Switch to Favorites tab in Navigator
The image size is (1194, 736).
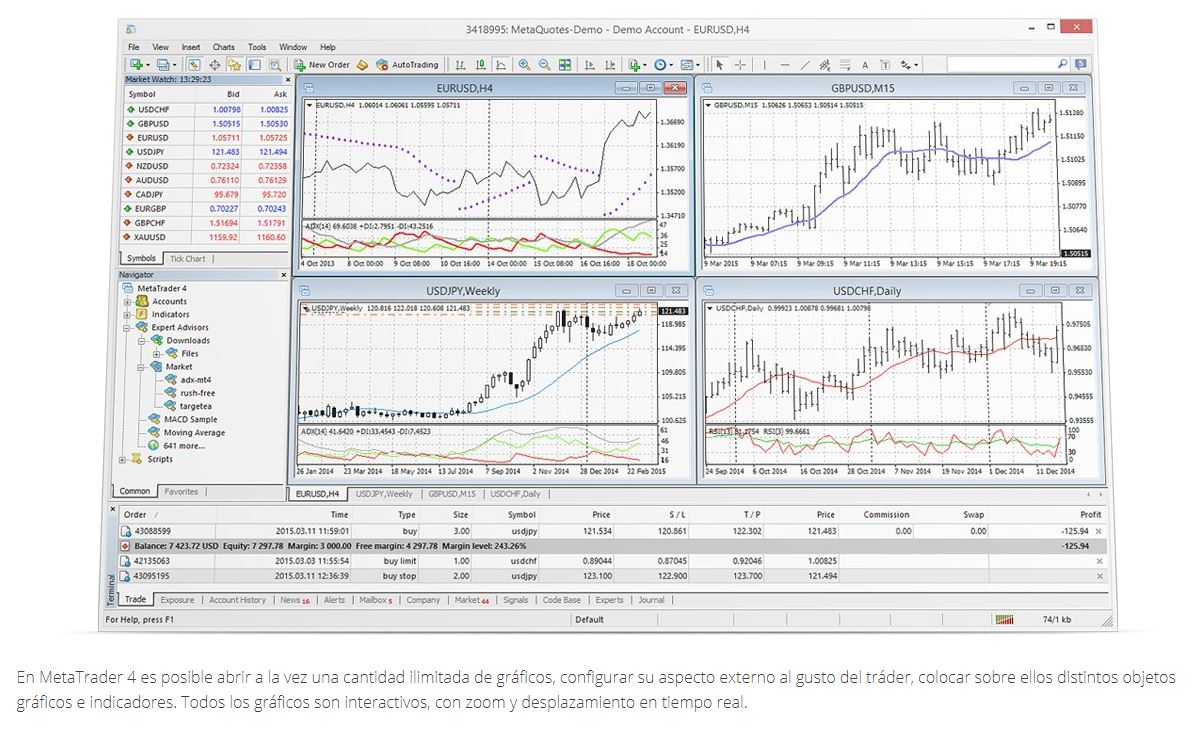point(181,492)
